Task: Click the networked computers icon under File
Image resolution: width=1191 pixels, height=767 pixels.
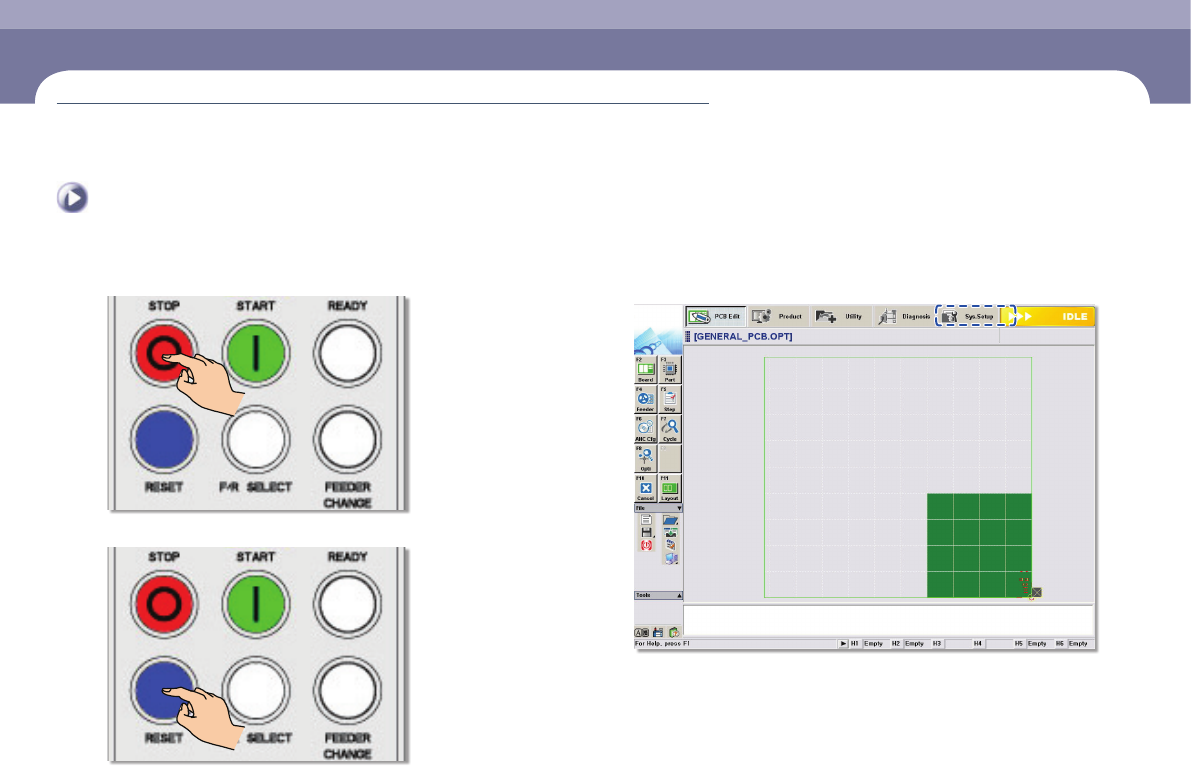Action: [671, 558]
